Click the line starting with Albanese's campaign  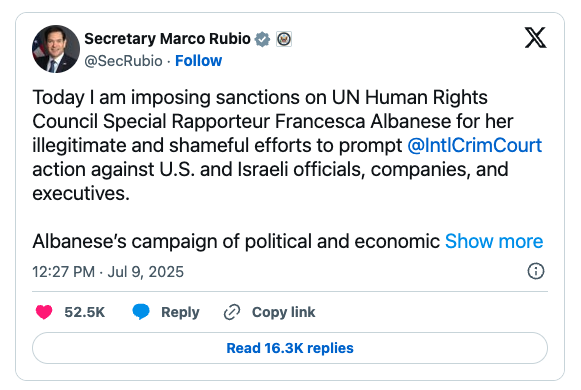tap(236, 241)
